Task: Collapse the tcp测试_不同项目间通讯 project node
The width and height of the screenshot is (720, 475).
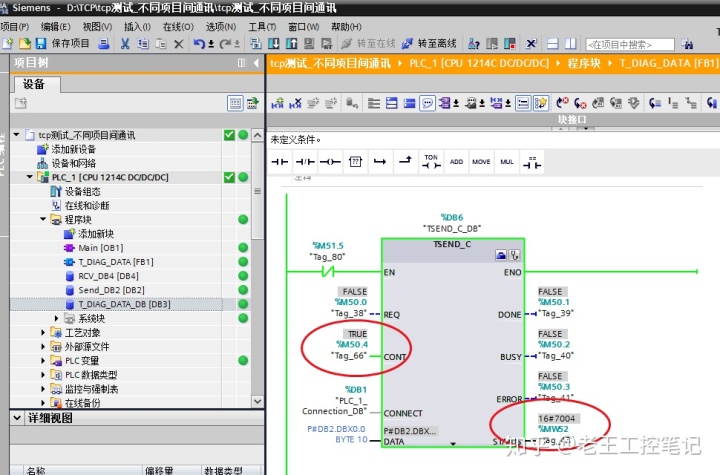Action: (x=17, y=135)
